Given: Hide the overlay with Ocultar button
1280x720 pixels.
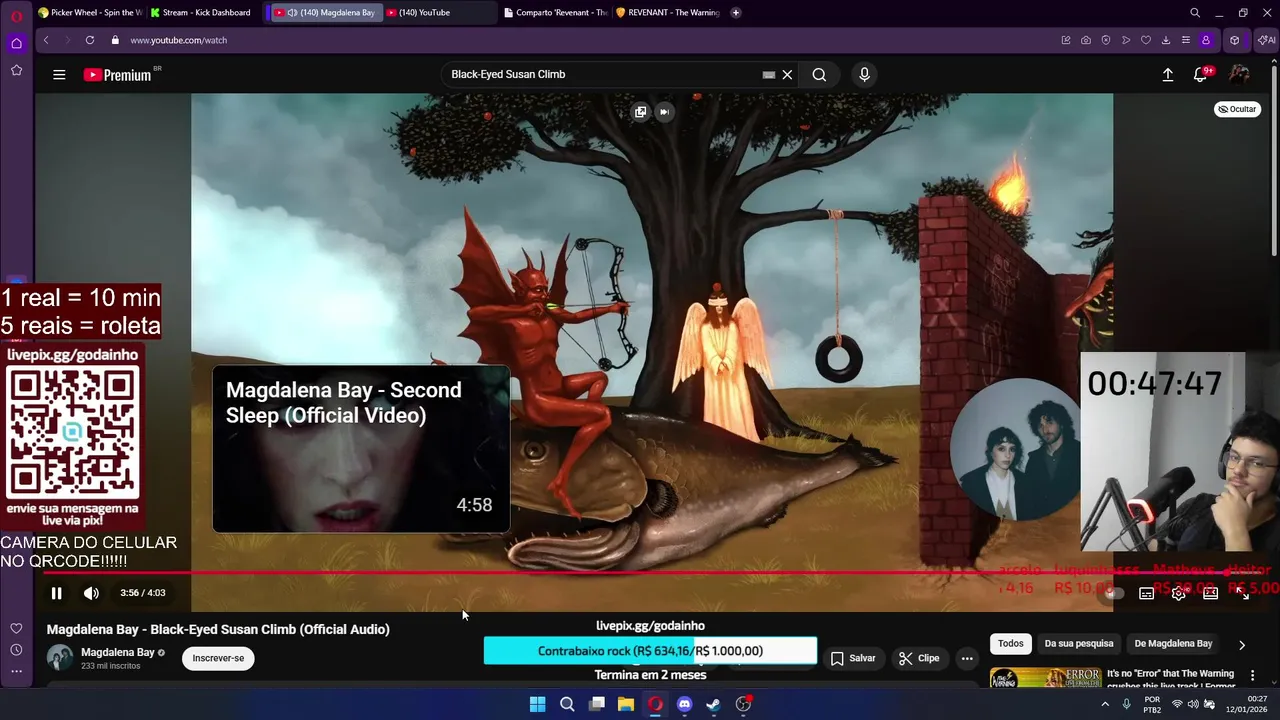Looking at the screenshot, I should click(x=1237, y=109).
